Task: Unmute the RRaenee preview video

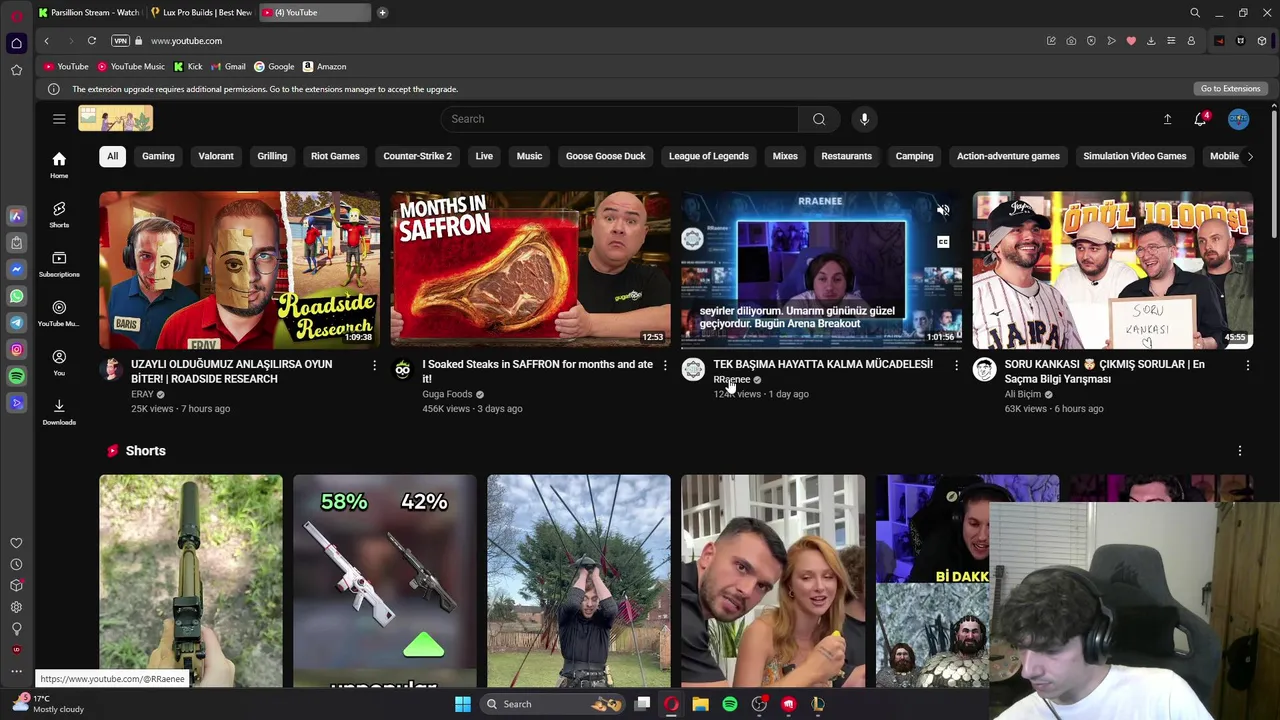Action: tap(943, 211)
